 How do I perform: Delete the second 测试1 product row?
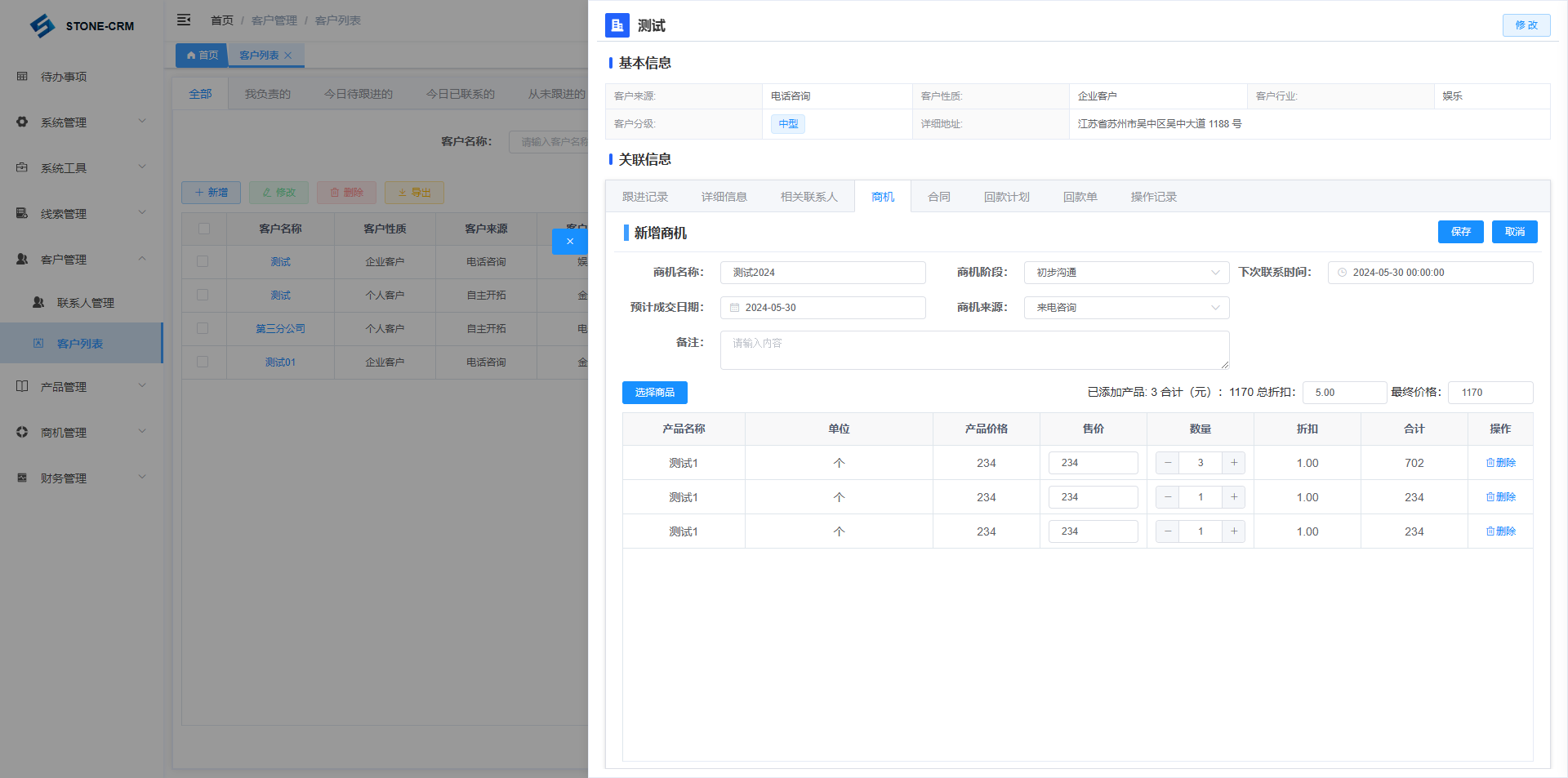pos(1500,497)
